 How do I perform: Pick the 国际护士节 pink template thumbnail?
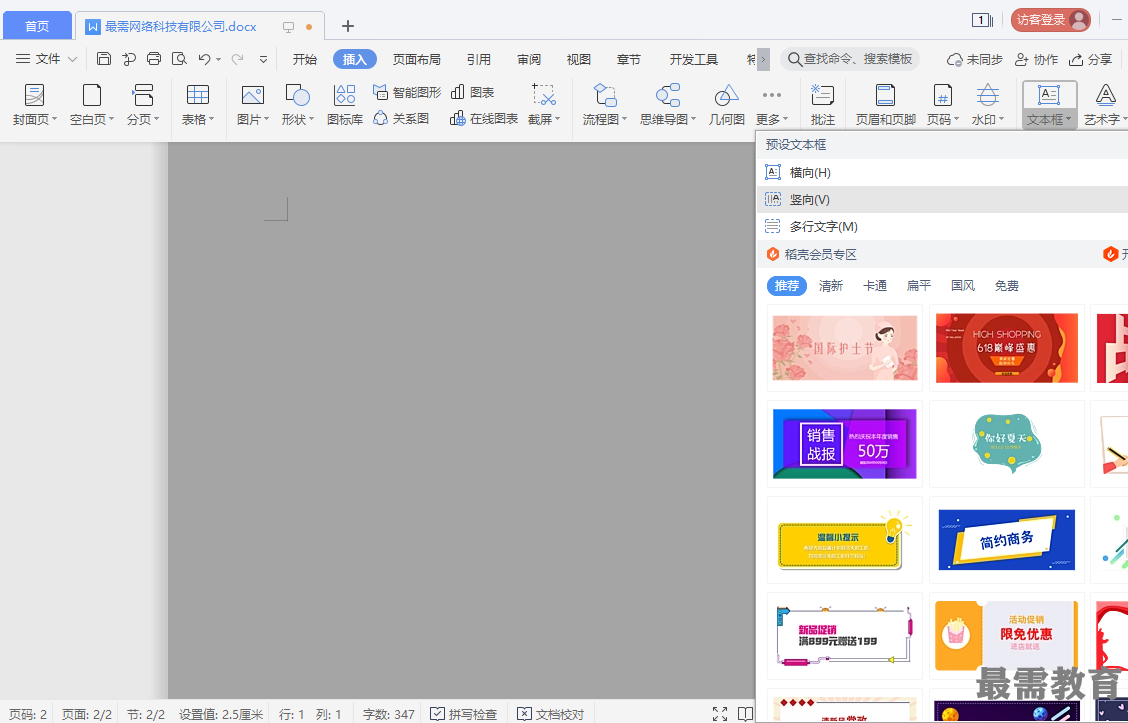click(845, 348)
